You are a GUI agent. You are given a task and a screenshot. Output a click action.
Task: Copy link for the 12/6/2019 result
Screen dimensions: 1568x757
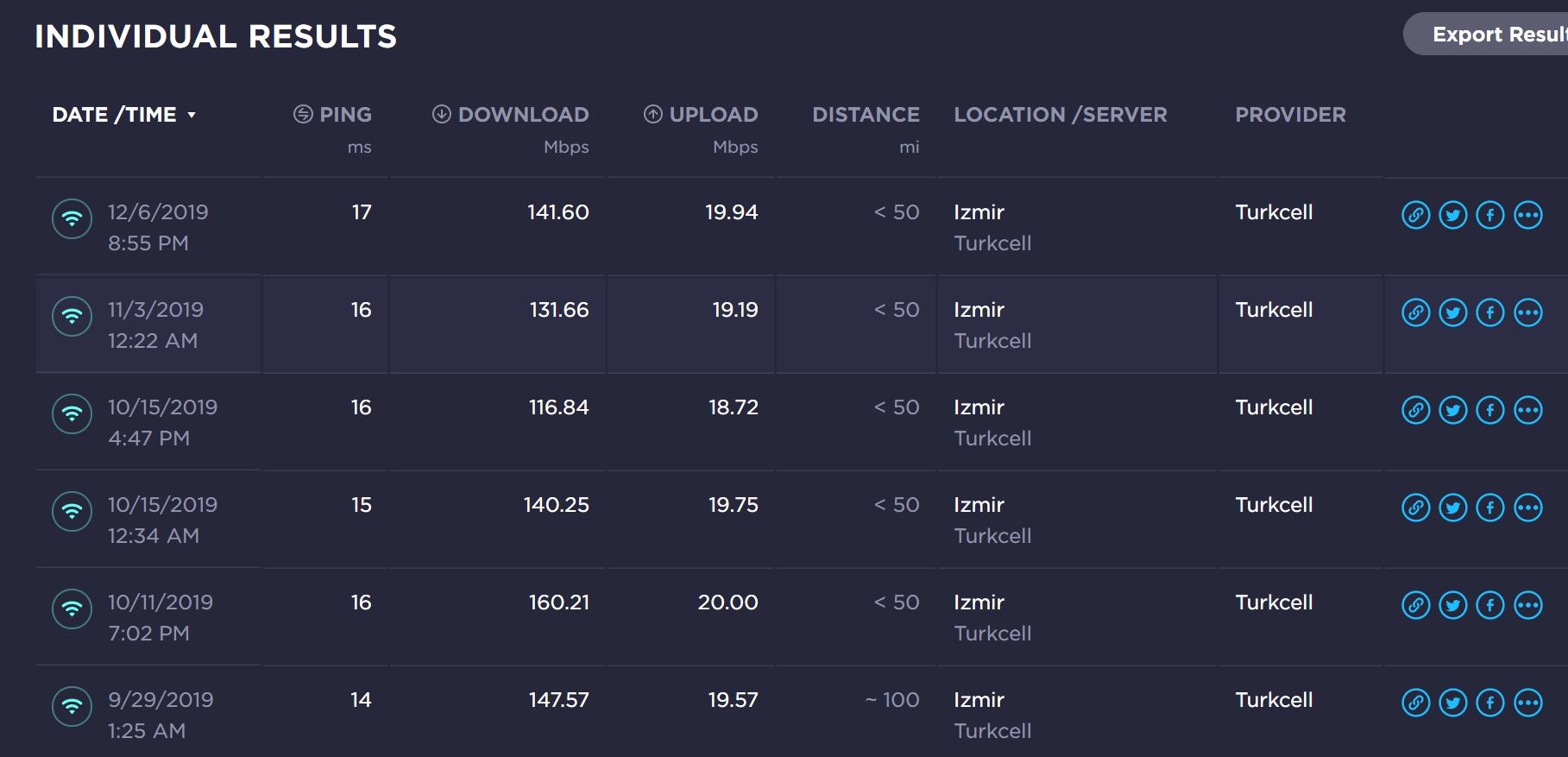pos(1415,215)
